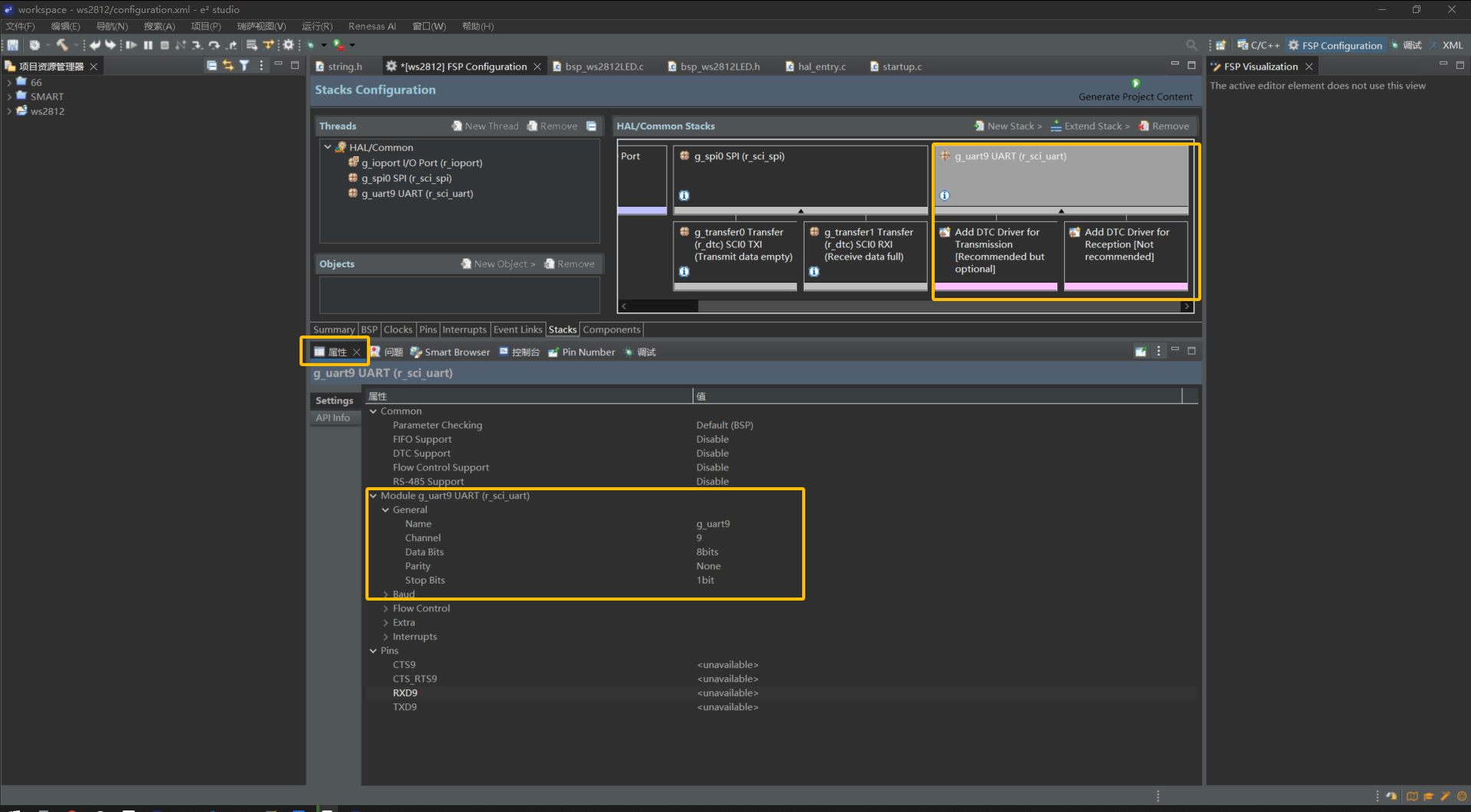Image resolution: width=1471 pixels, height=812 pixels.
Task: Switch to the XML perspective
Action: tap(1446, 45)
